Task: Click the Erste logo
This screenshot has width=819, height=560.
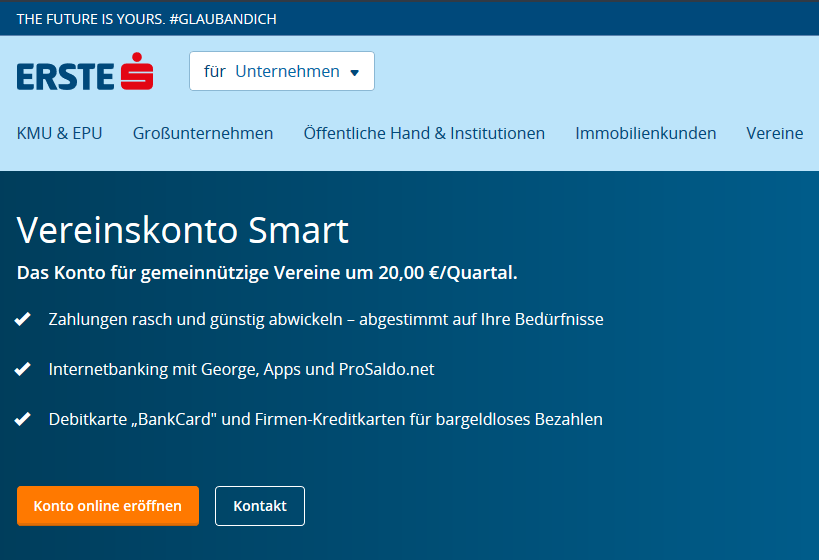Action: tap(85, 72)
